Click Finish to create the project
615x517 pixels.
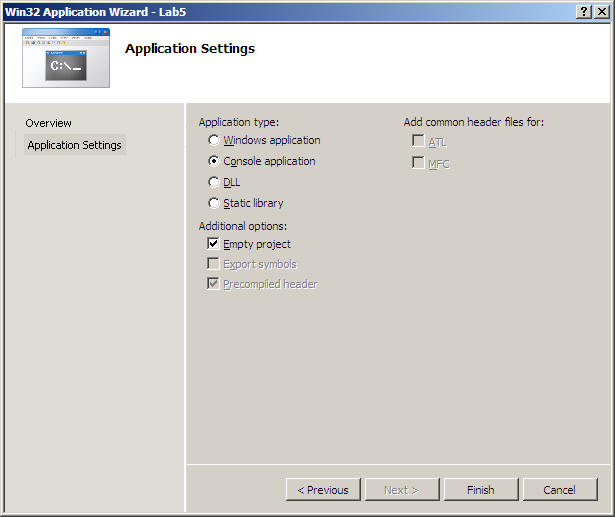481,490
